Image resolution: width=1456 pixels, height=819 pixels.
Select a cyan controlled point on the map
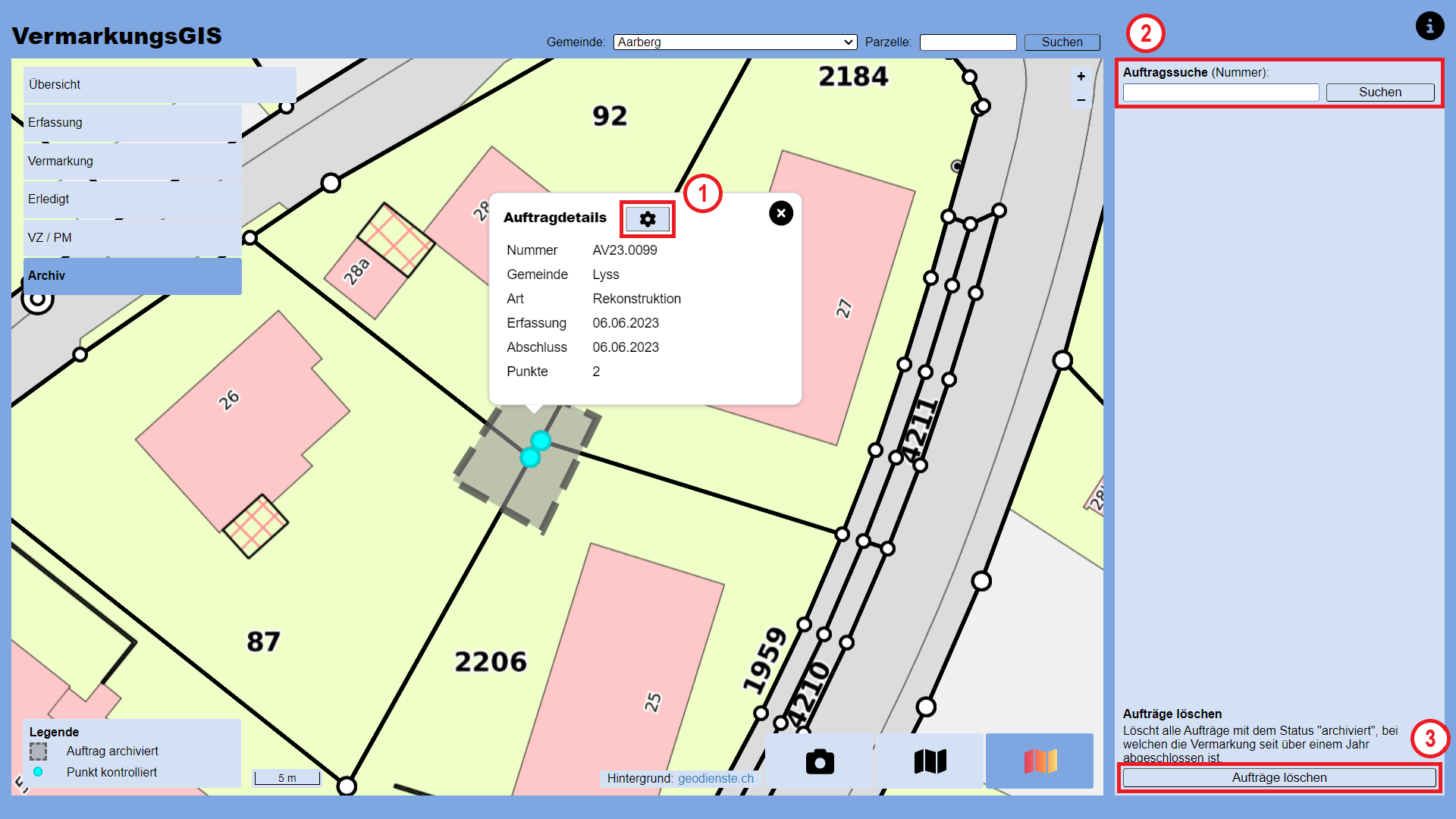tap(540, 438)
